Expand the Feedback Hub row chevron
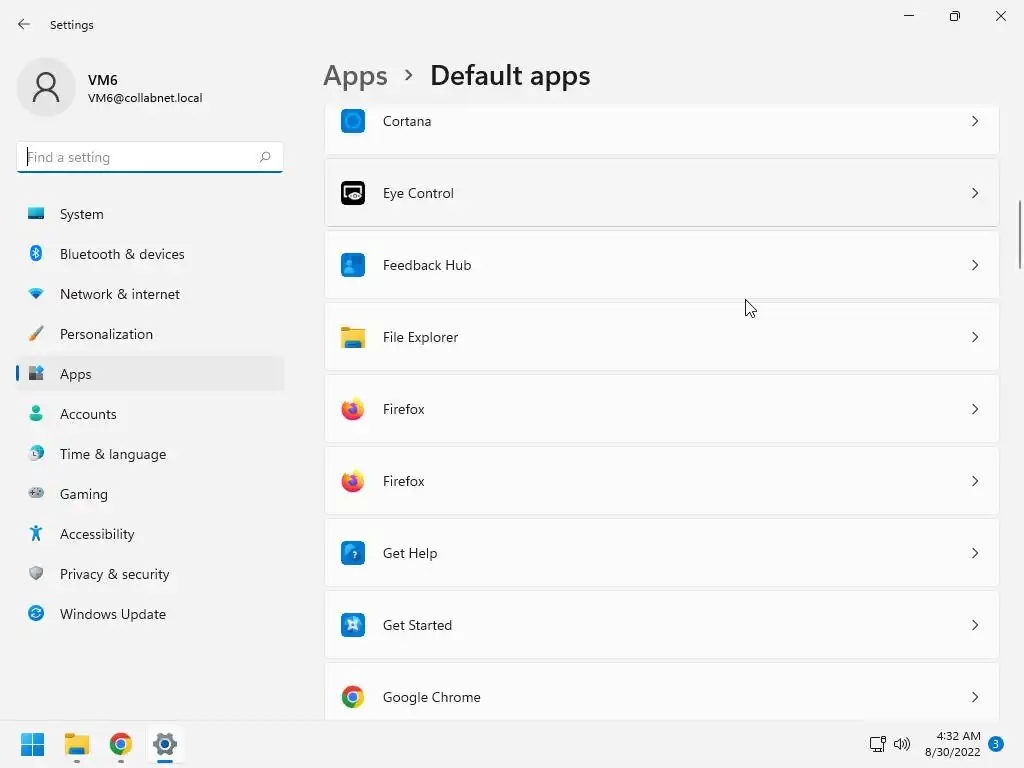Screen dimensions: 1024x768 (x=974, y=265)
